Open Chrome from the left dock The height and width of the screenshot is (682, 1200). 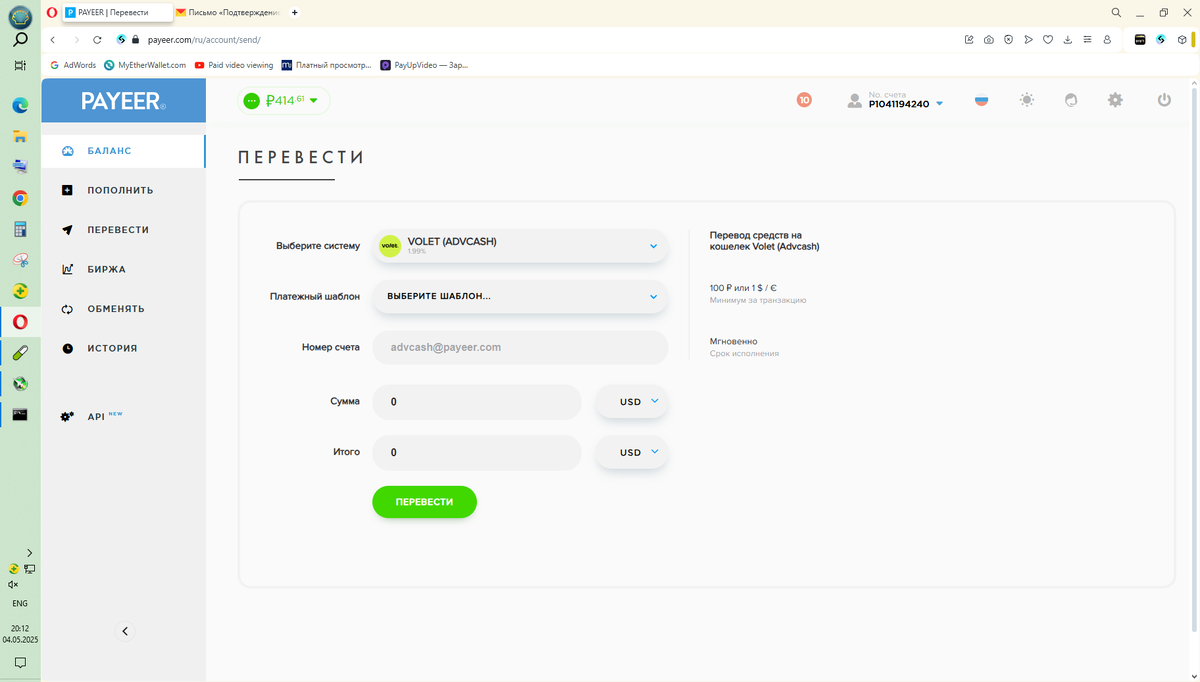point(20,198)
